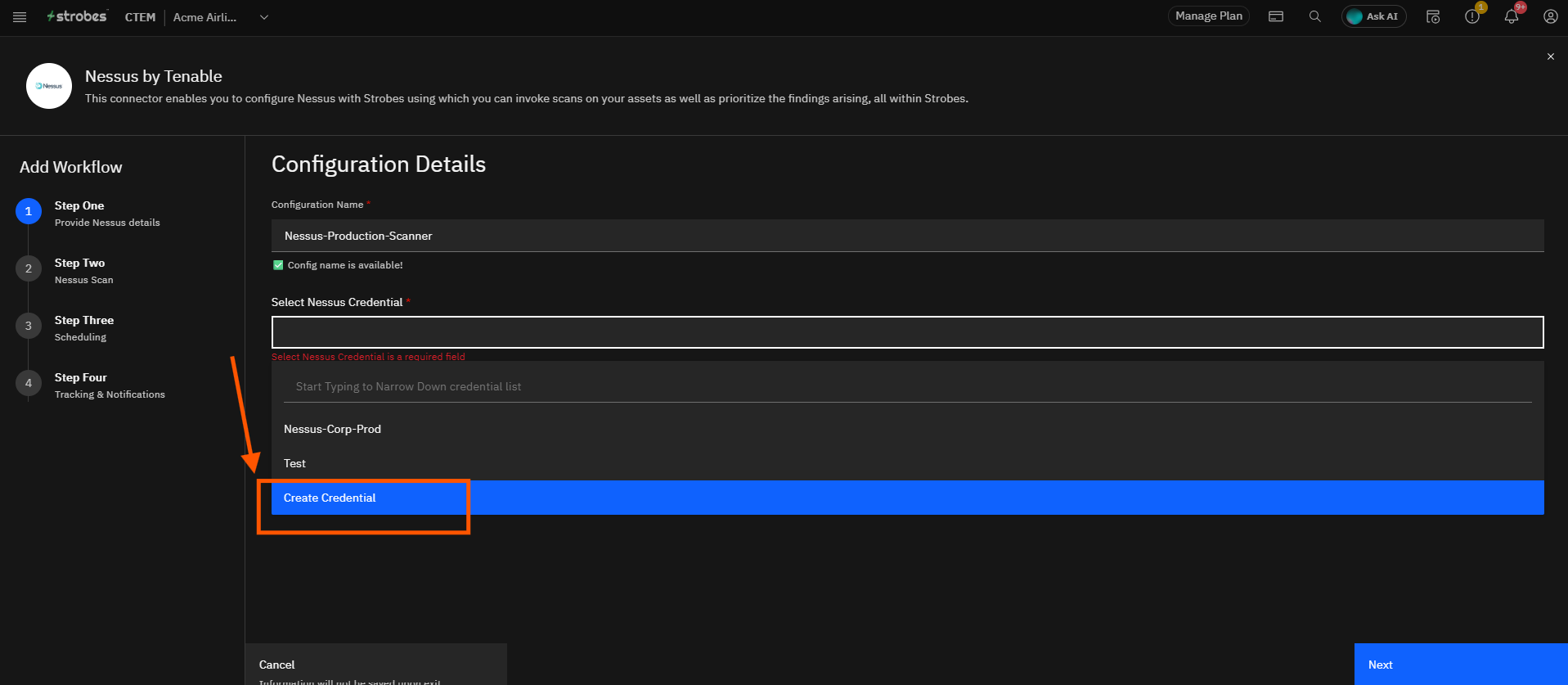The height and width of the screenshot is (685, 1568).
Task: Click the Manage Plan button
Action: point(1208,16)
